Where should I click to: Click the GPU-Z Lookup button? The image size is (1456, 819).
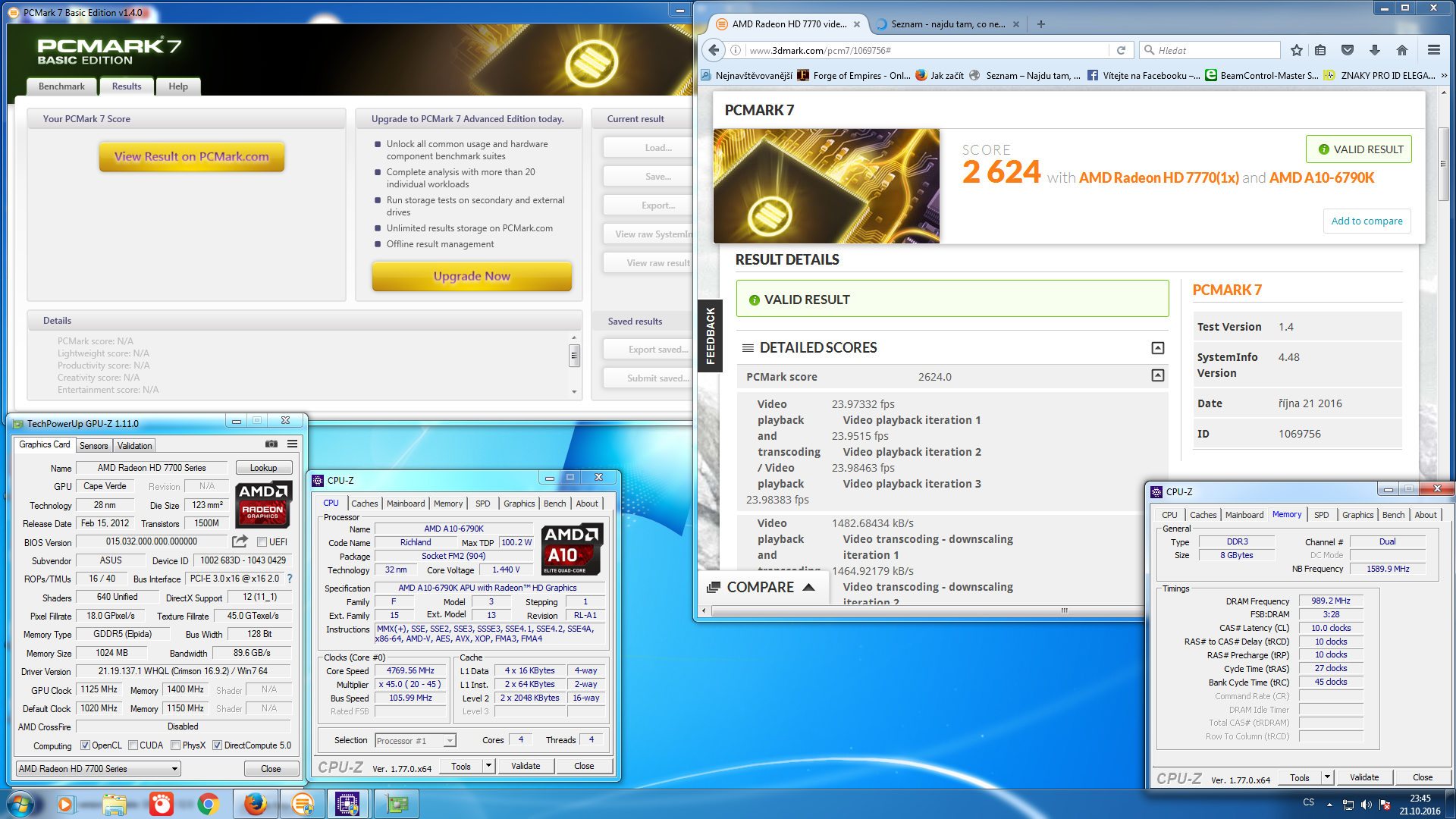tap(263, 468)
